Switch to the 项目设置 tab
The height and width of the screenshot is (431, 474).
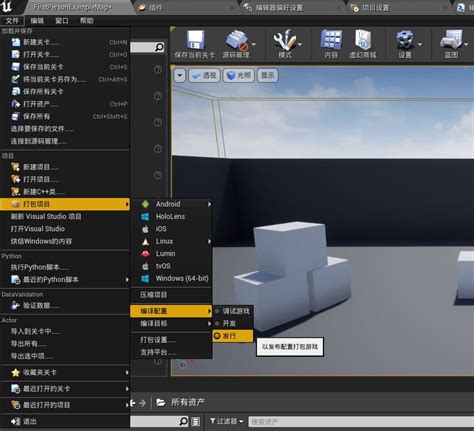click(x=375, y=8)
